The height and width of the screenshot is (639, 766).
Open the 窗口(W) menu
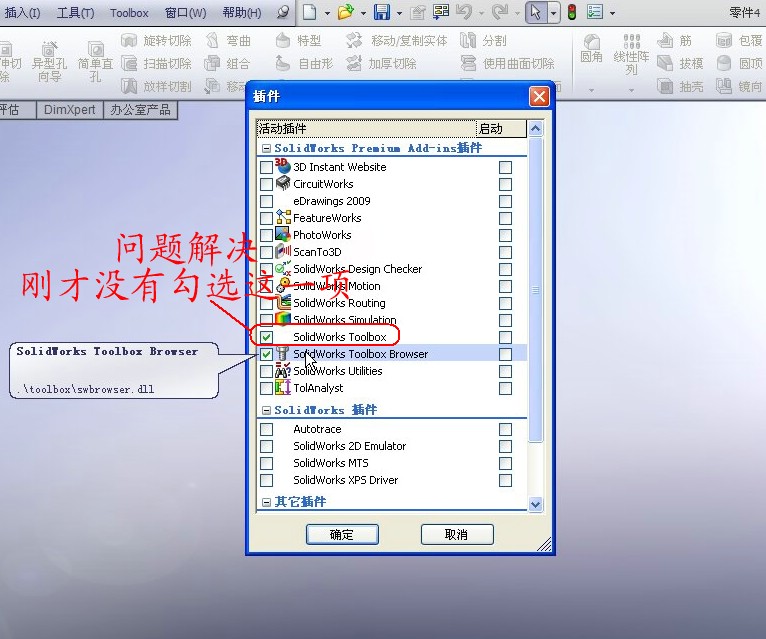pyautogui.click(x=186, y=13)
